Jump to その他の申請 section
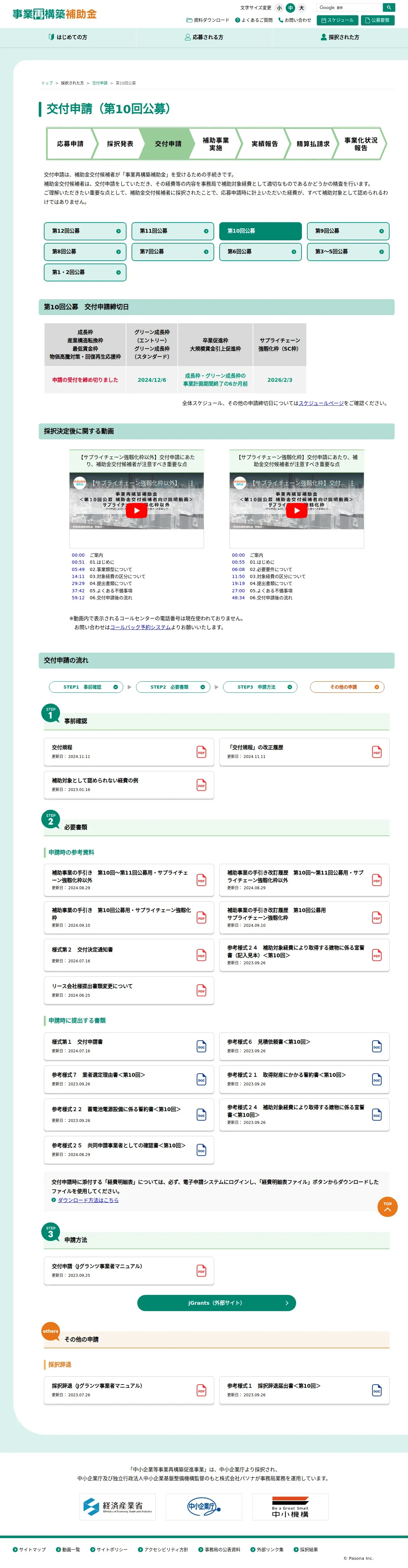Screen dimensions: 408x1568 [347, 687]
